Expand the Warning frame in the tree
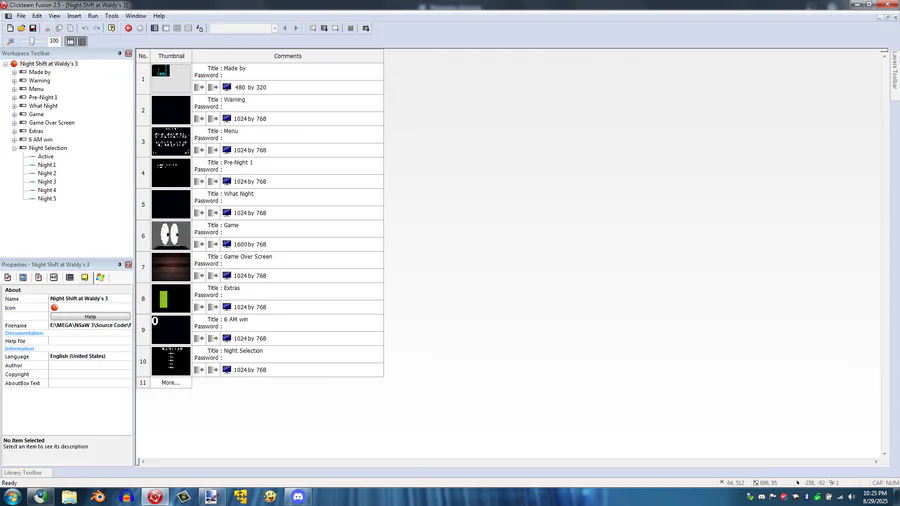This screenshot has height=506, width=900. (14, 81)
